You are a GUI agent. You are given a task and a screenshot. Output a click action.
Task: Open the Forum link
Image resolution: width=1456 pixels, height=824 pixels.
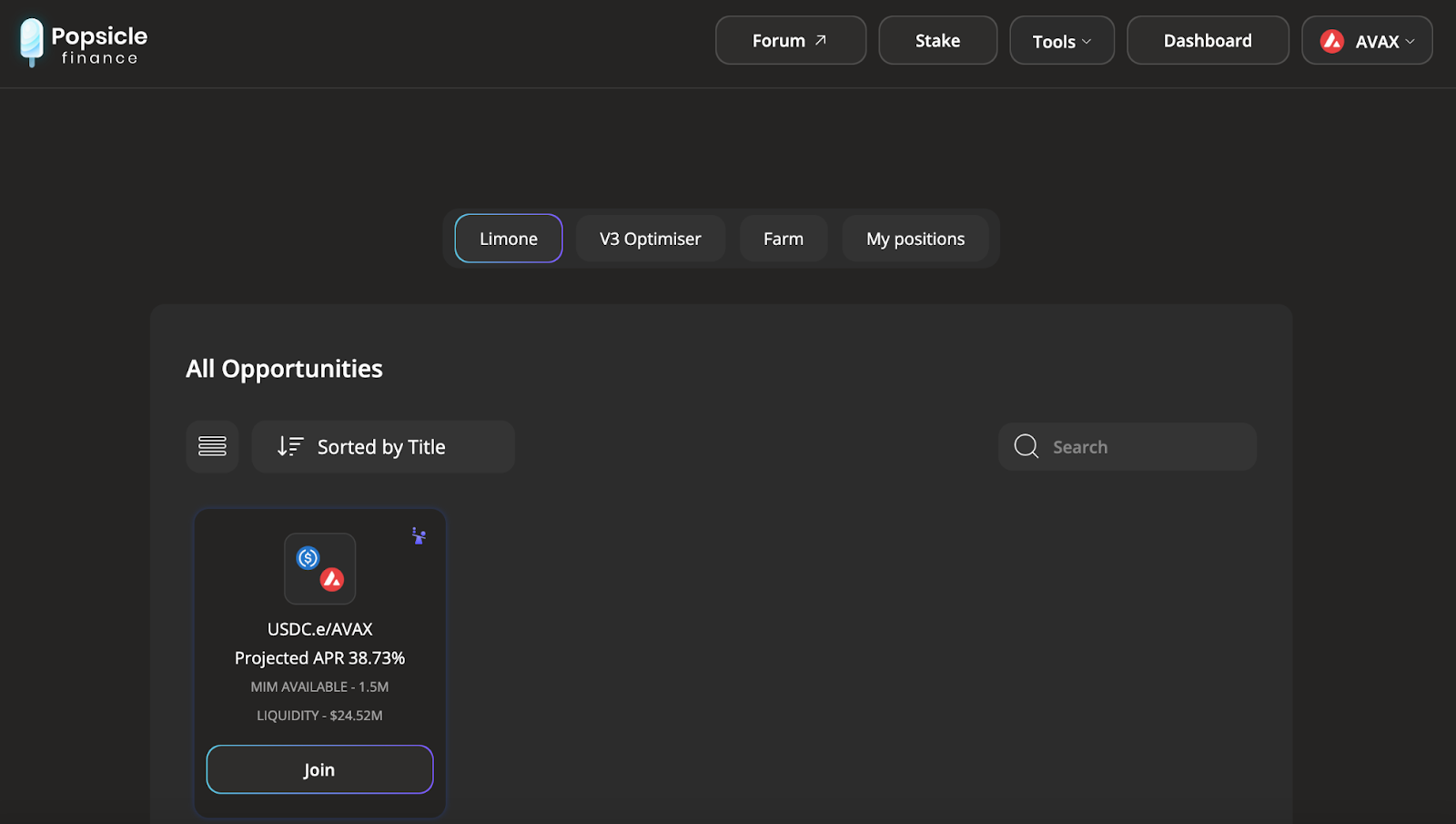pyautogui.click(x=790, y=41)
